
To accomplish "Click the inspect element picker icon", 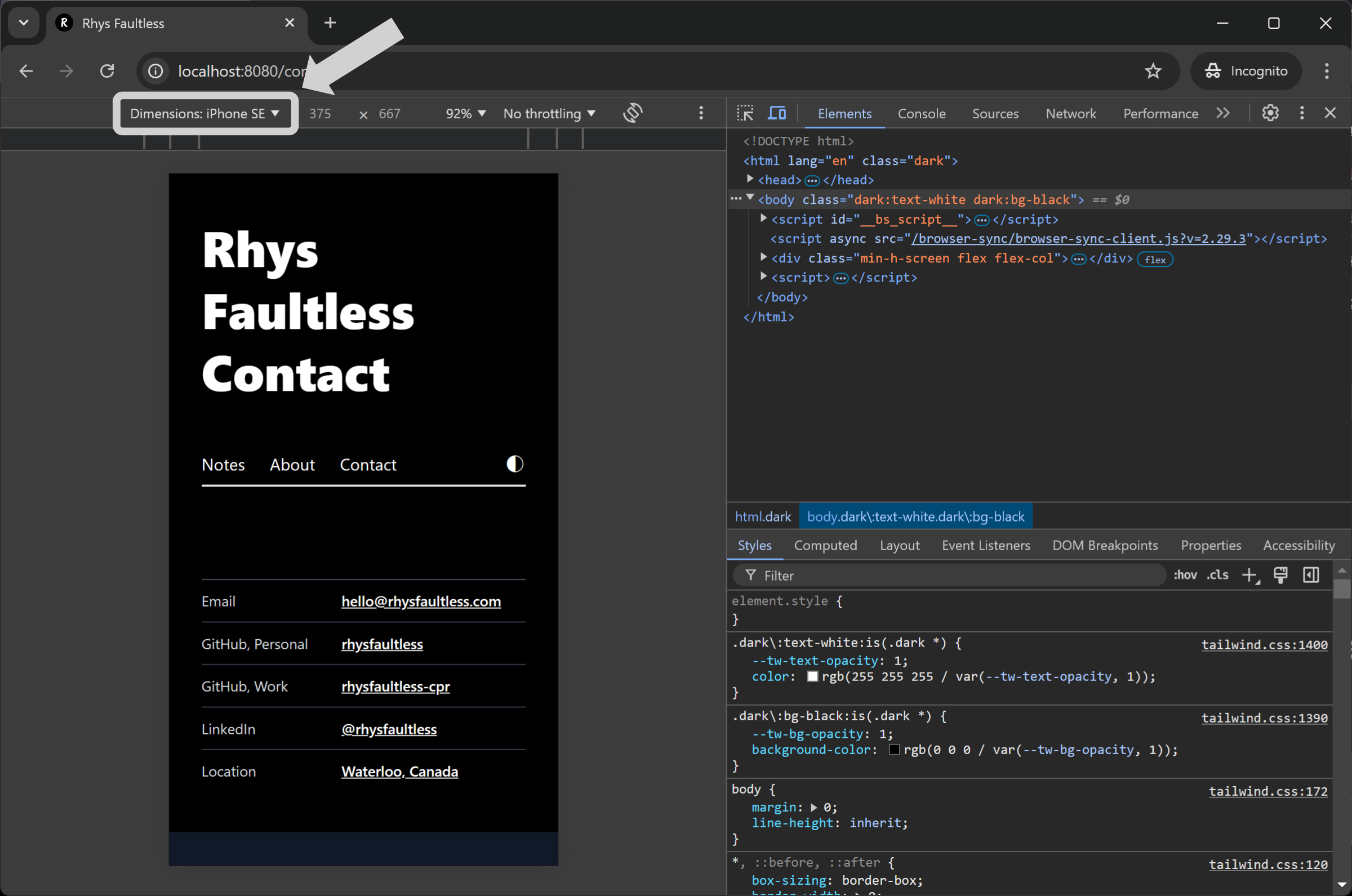I will tap(745, 113).
